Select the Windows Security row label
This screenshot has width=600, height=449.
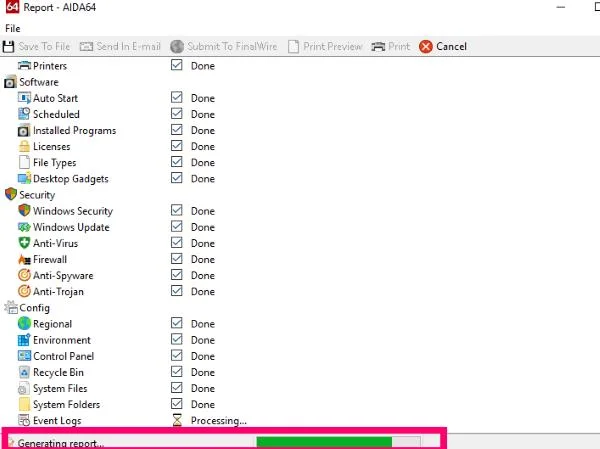(73, 211)
